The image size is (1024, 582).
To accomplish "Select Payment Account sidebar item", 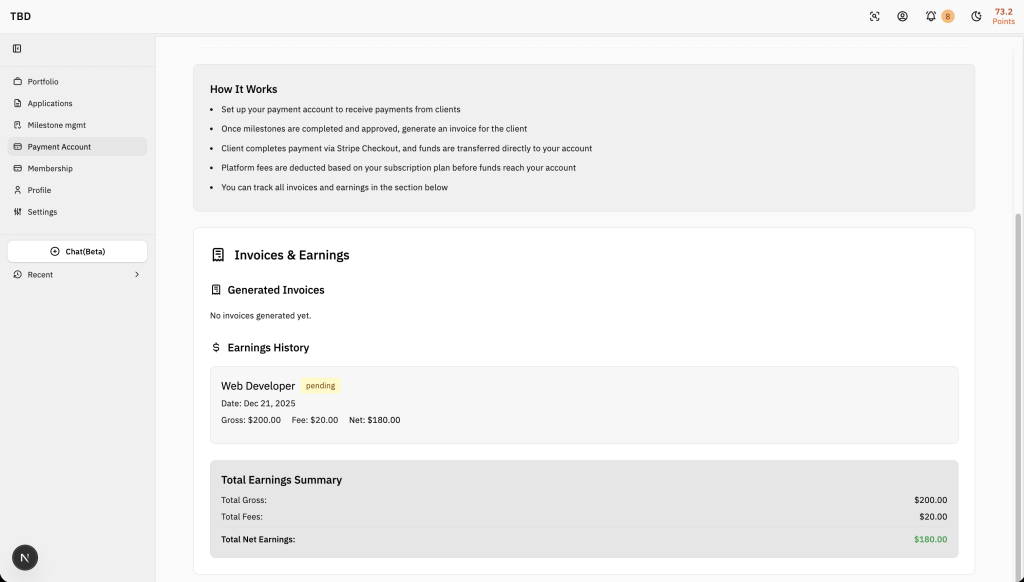I will click(x=59, y=147).
